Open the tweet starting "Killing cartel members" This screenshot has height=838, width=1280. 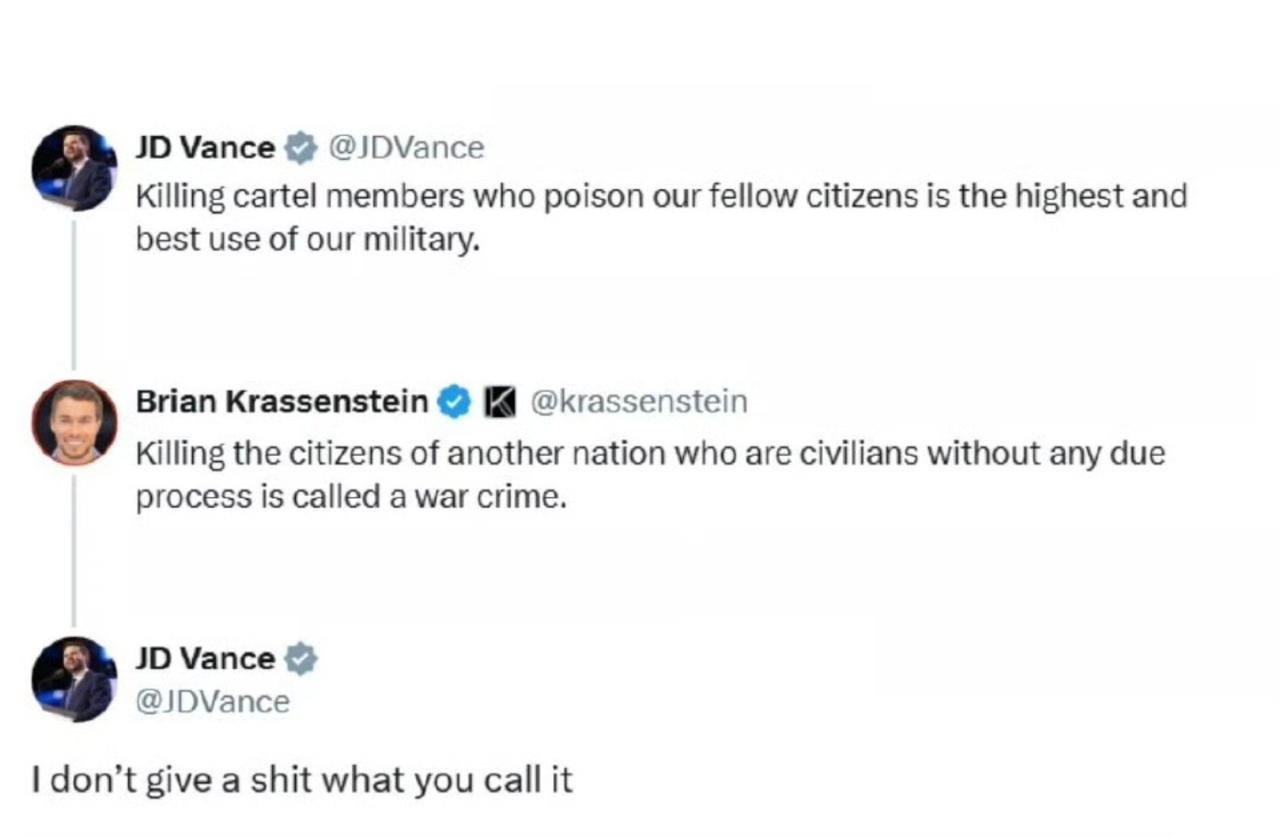(x=660, y=196)
